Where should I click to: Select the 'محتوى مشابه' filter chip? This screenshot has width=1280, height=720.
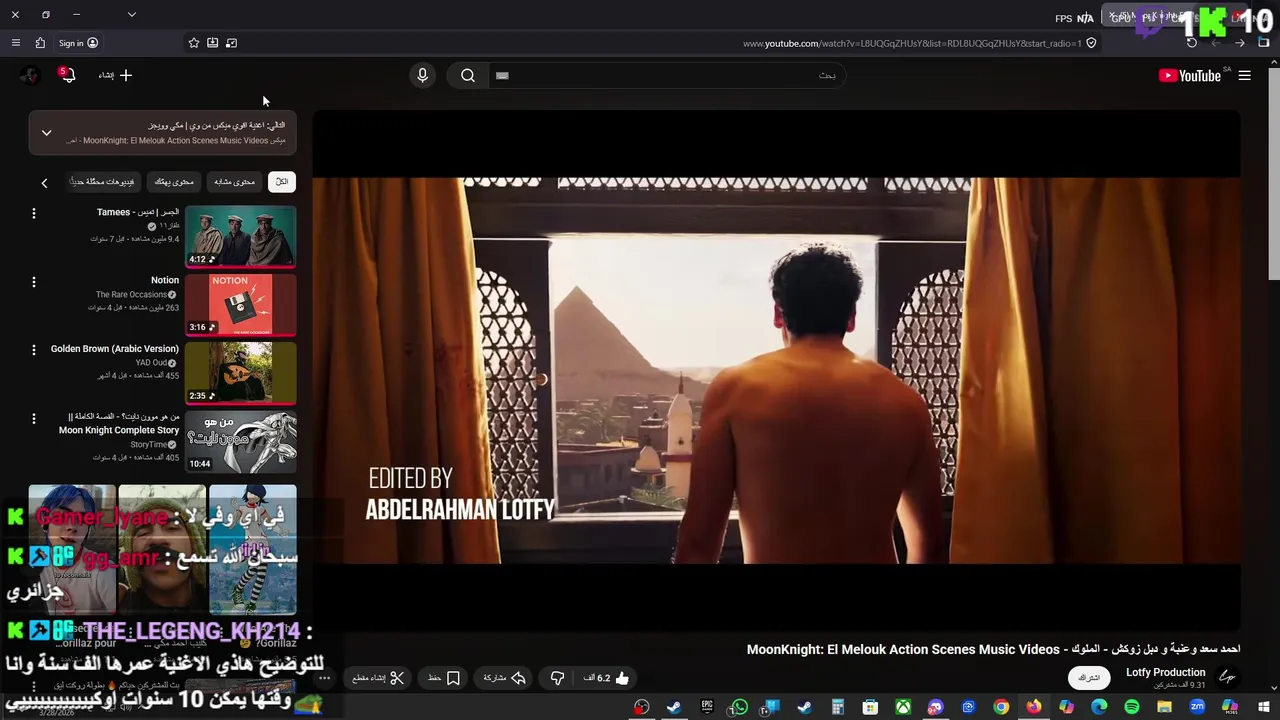coord(235,182)
